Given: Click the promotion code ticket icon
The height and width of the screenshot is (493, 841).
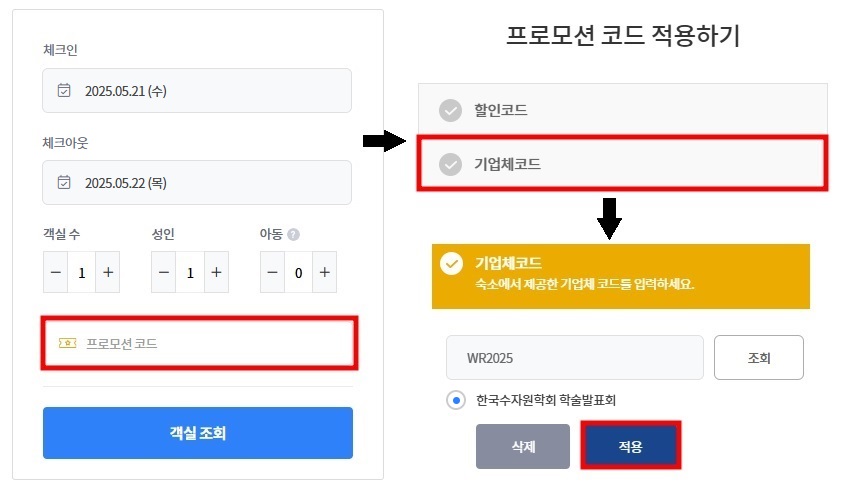Looking at the screenshot, I should (x=67, y=343).
